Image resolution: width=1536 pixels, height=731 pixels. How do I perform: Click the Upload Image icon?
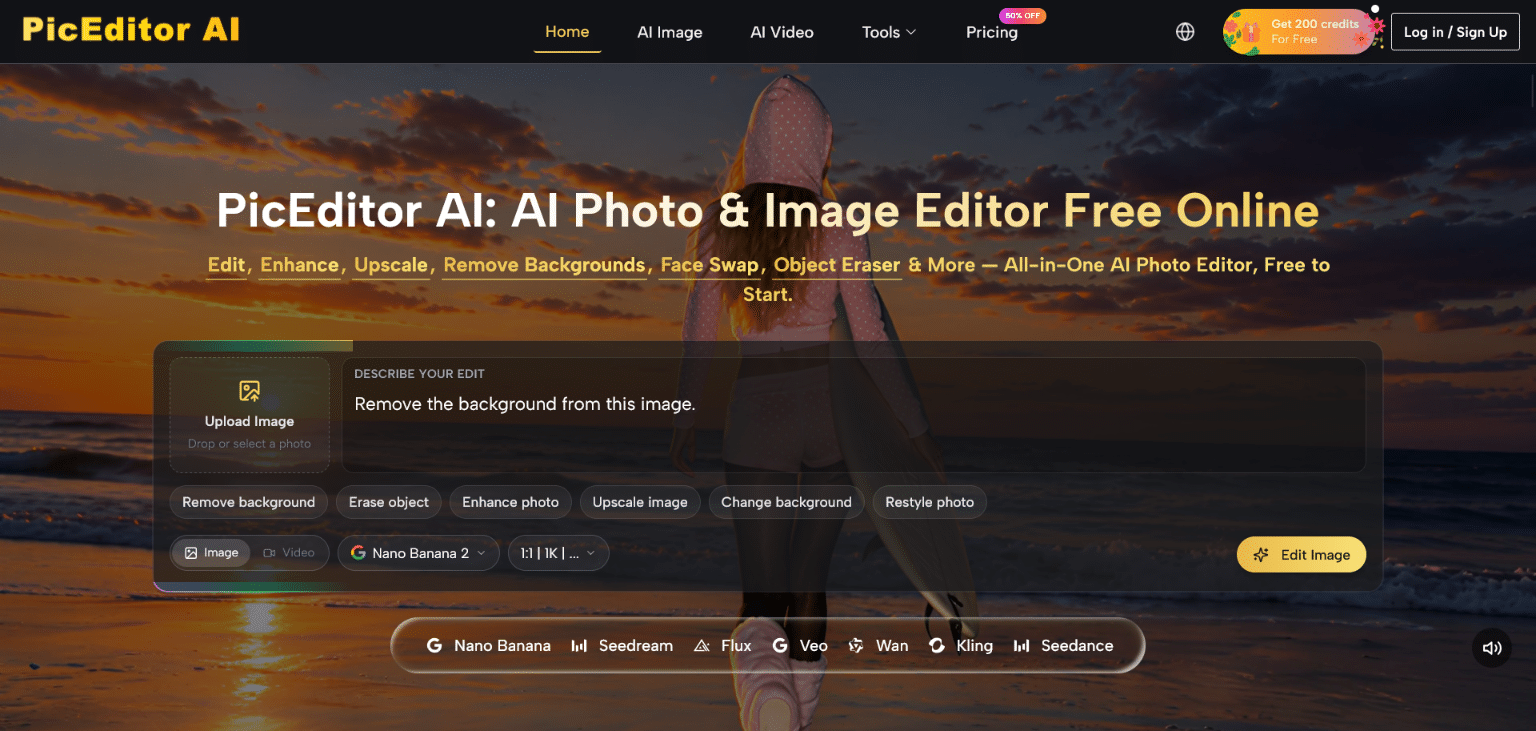[x=249, y=391]
